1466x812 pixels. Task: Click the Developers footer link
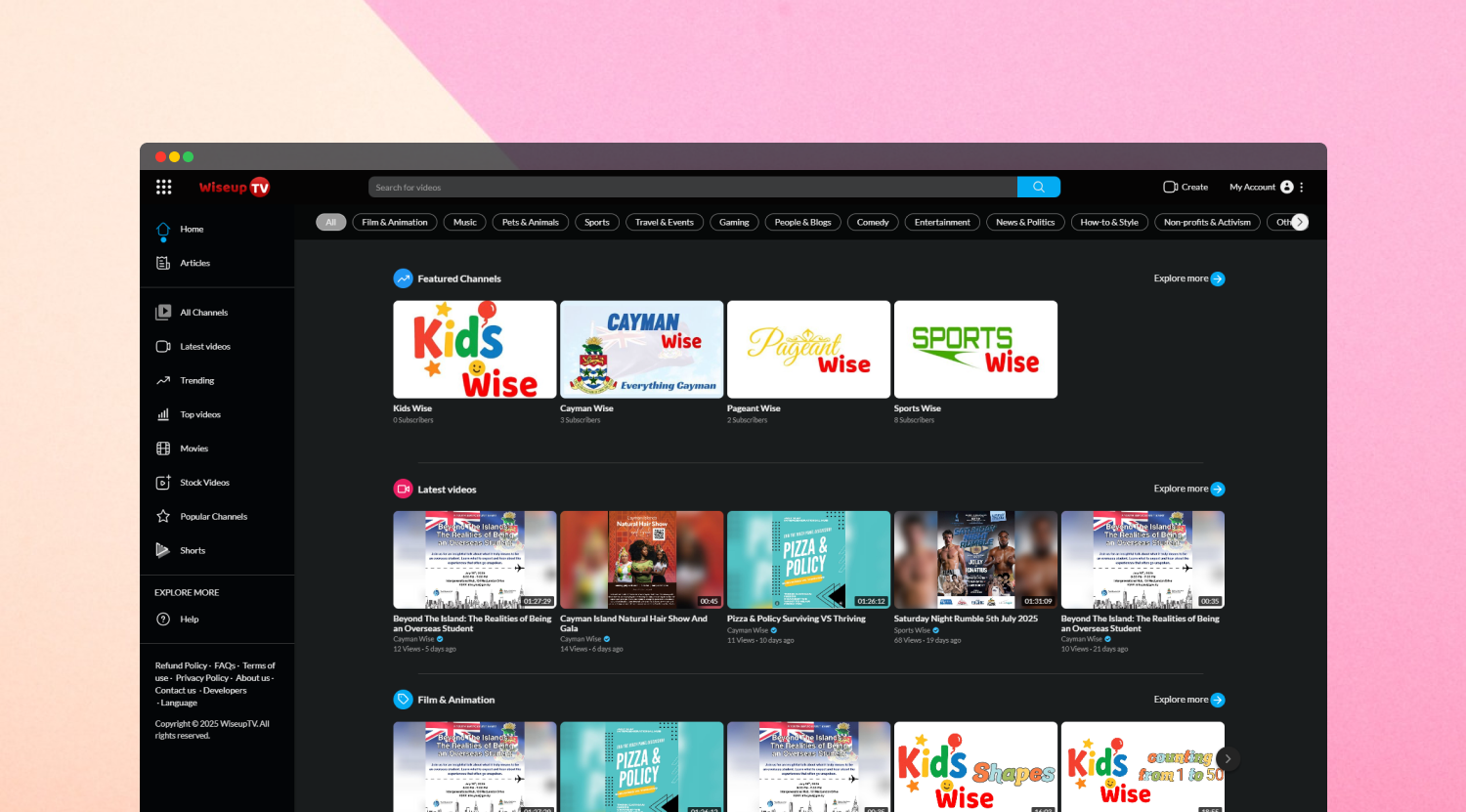225,691
